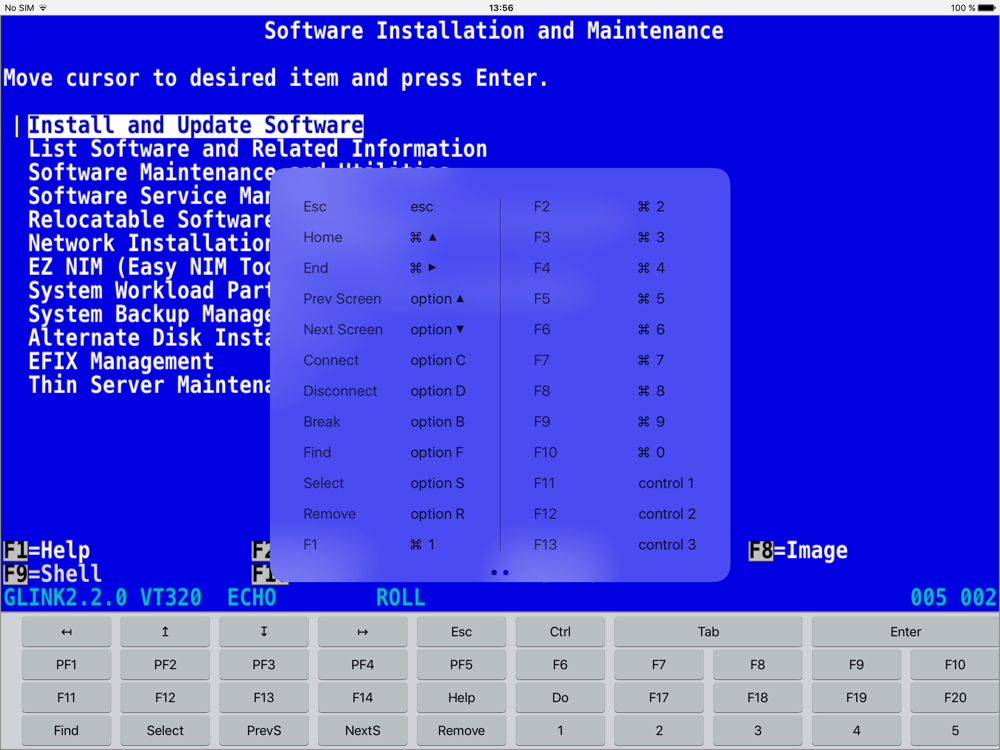Tap the Esc key on keyboard bar

(x=461, y=631)
